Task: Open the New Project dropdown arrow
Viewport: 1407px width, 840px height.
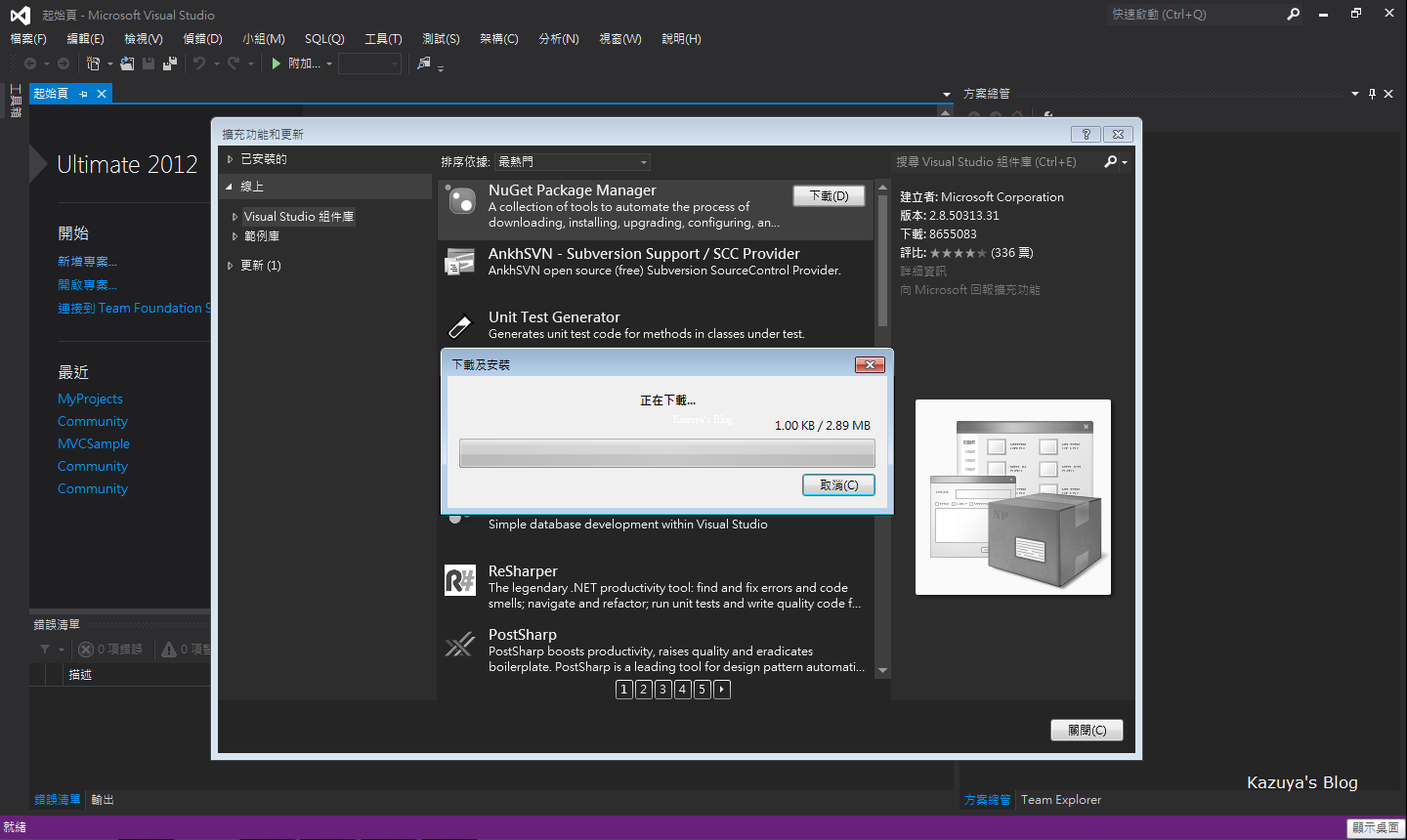Action: 109,64
